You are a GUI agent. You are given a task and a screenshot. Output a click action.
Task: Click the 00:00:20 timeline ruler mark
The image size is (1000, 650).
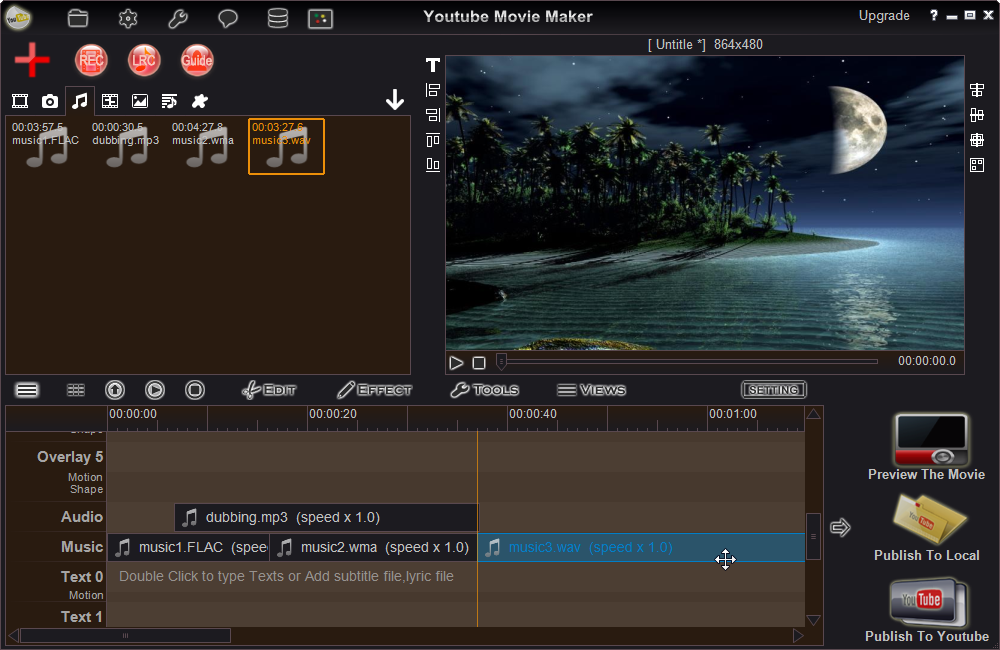tap(332, 414)
